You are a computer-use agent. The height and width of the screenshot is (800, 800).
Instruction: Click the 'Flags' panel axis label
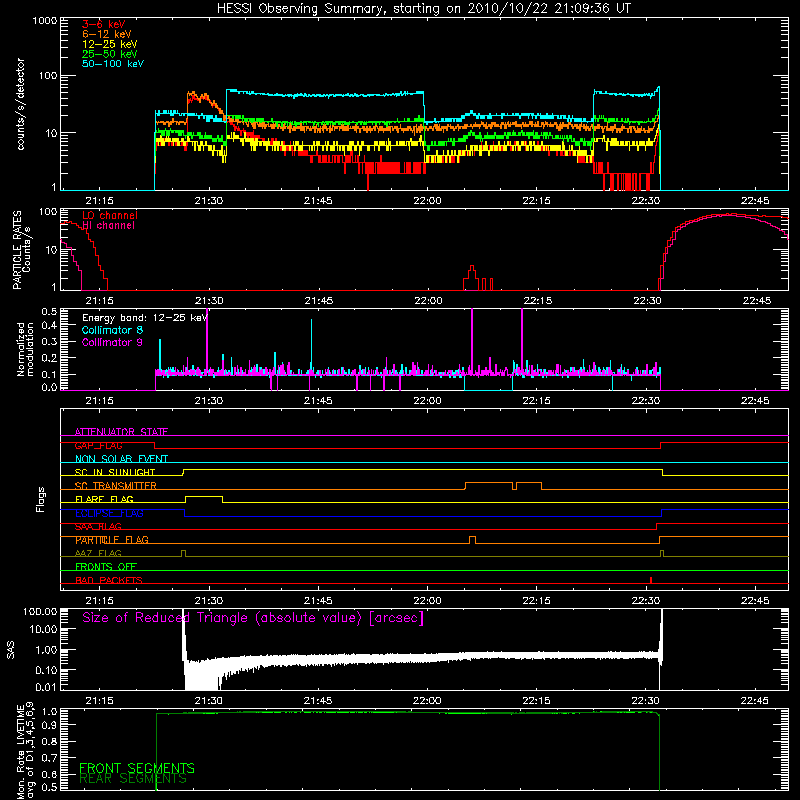(x=40, y=499)
